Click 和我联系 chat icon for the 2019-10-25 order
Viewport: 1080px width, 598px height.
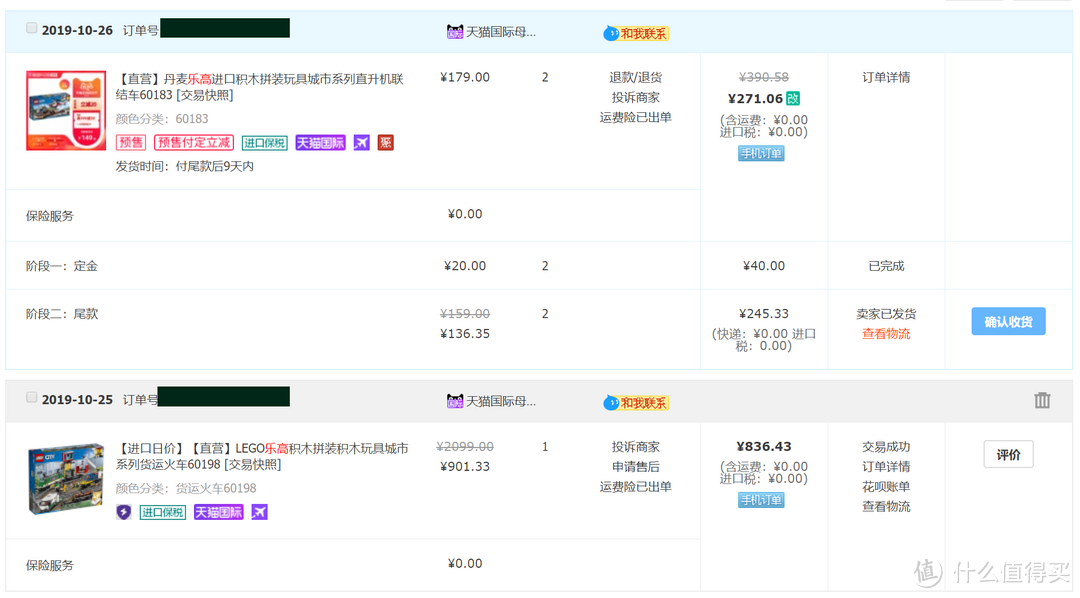coord(611,402)
